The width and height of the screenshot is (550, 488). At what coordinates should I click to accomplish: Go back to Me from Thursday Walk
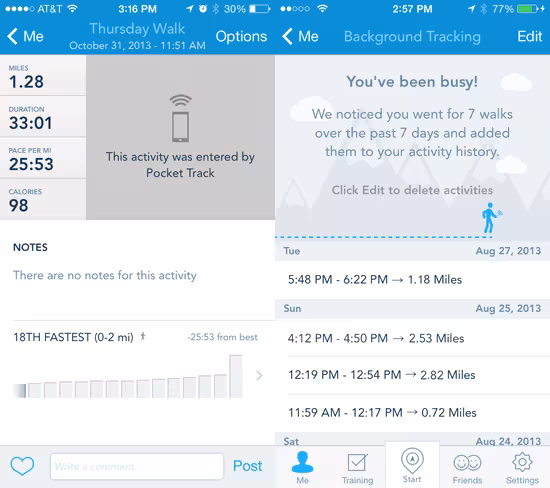tap(25, 36)
